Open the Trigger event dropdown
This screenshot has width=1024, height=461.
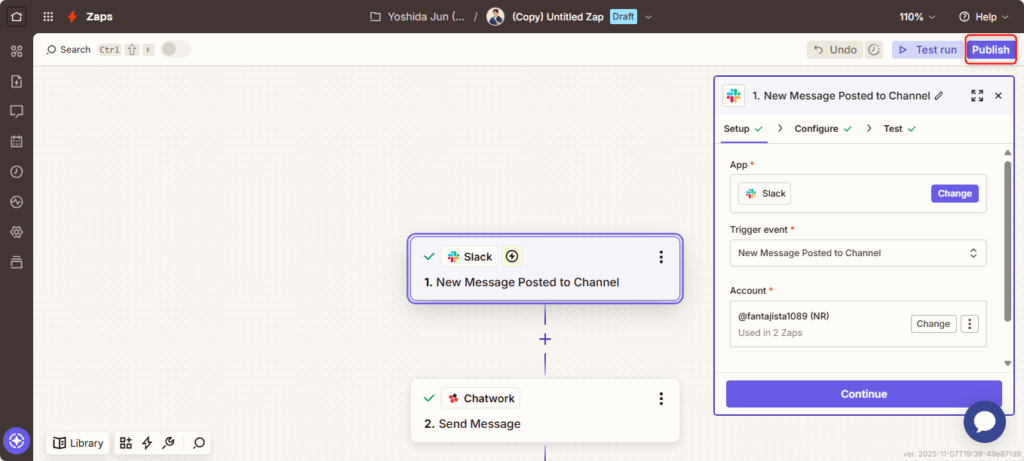[858, 253]
